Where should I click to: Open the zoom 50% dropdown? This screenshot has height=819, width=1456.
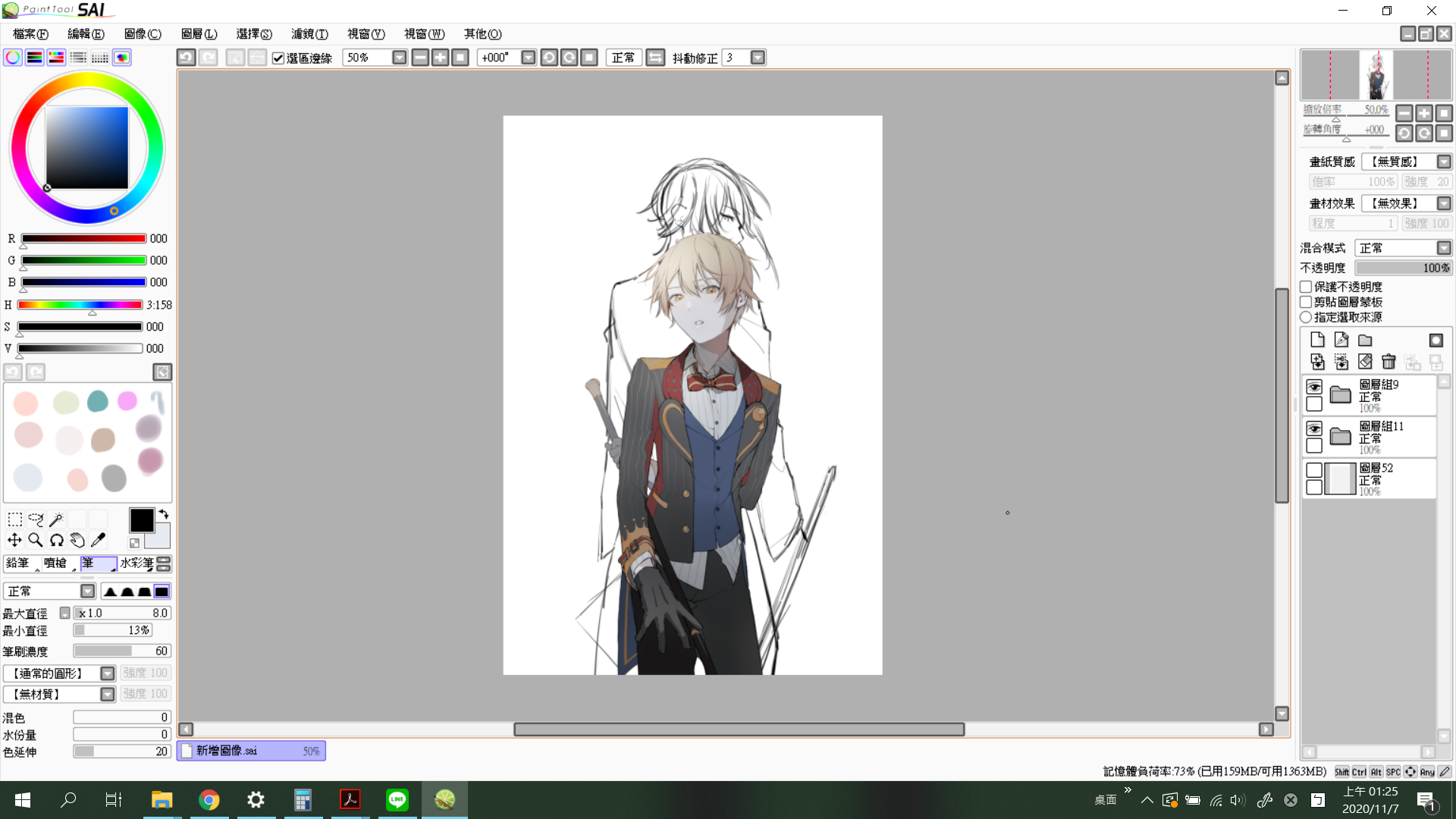[x=400, y=58]
